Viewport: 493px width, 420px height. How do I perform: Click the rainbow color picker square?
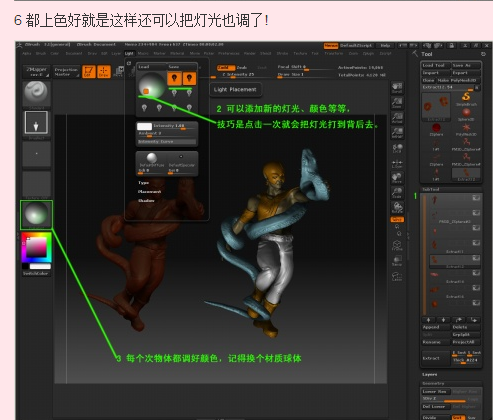[x=37, y=248]
